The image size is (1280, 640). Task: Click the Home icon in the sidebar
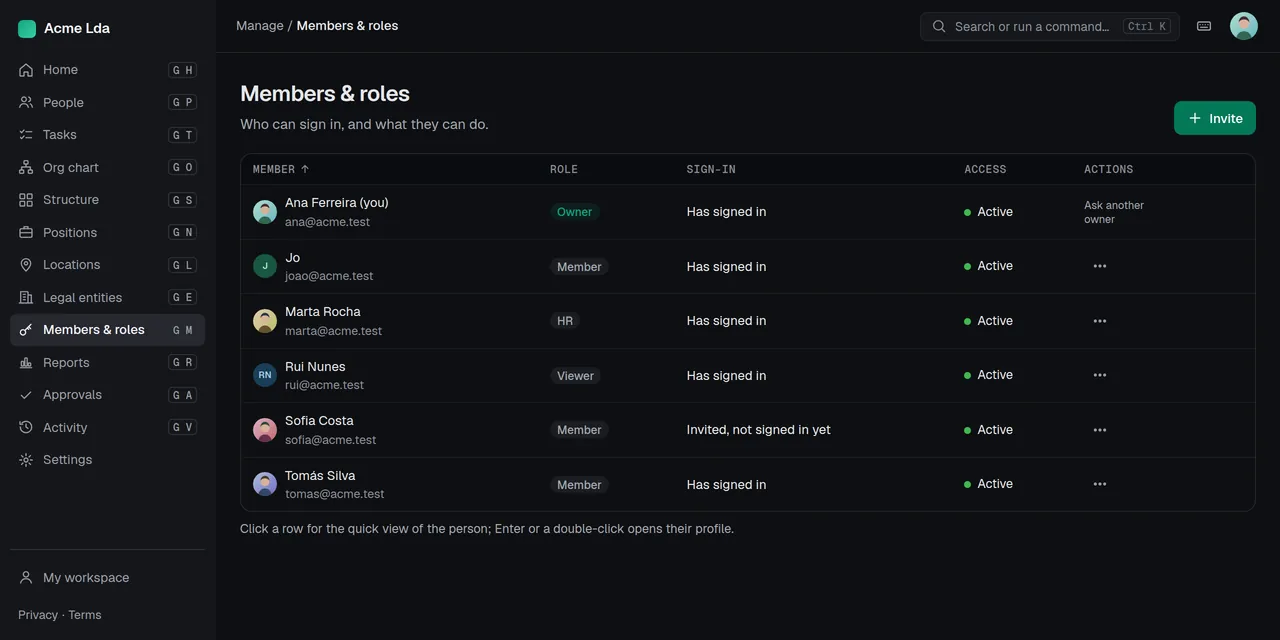[26, 70]
